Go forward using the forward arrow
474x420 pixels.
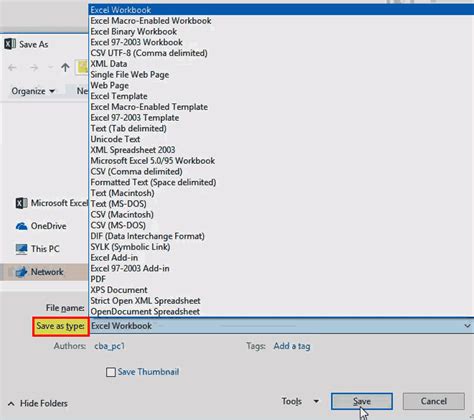[x=34, y=68]
